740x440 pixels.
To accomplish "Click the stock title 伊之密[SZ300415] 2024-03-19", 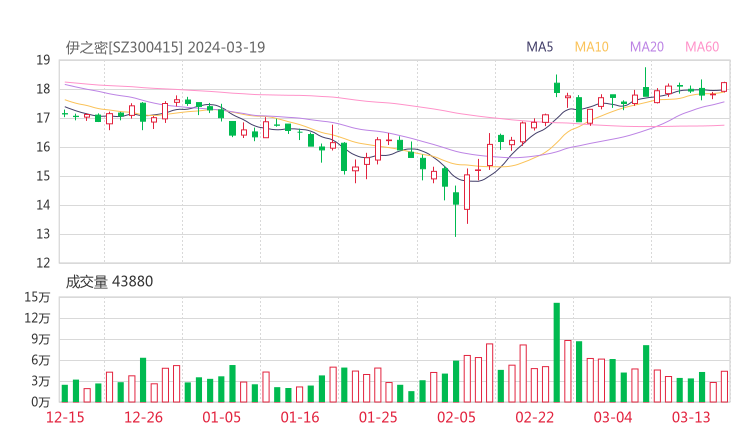I will coord(165,47).
